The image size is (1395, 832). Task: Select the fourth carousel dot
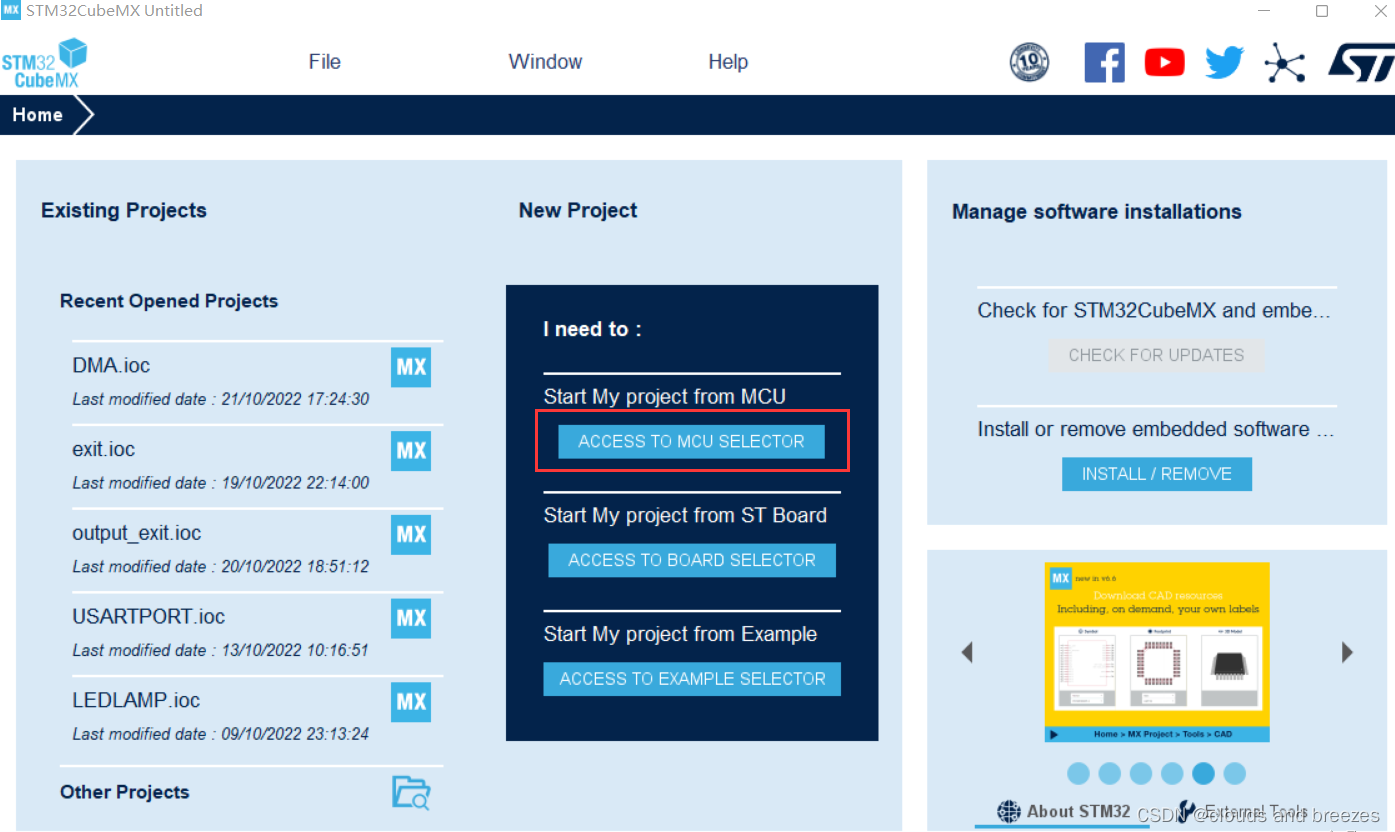[x=1173, y=773]
